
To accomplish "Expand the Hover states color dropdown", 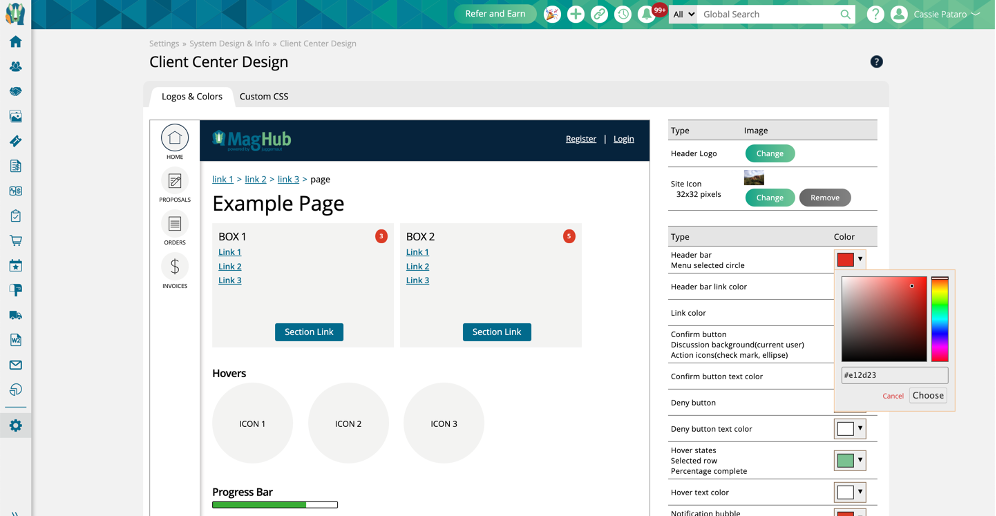I will (x=848, y=461).
